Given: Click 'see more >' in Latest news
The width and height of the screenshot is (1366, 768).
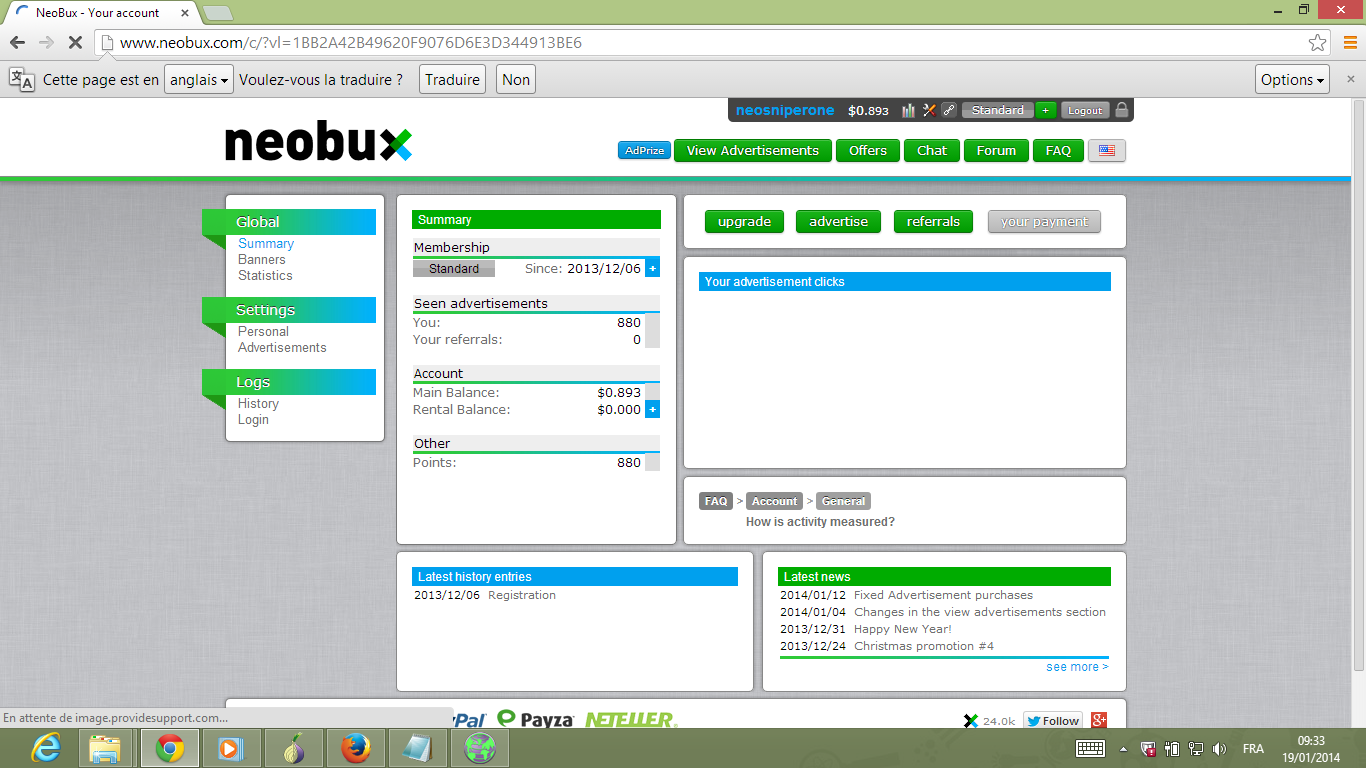Looking at the screenshot, I should point(1077,667).
